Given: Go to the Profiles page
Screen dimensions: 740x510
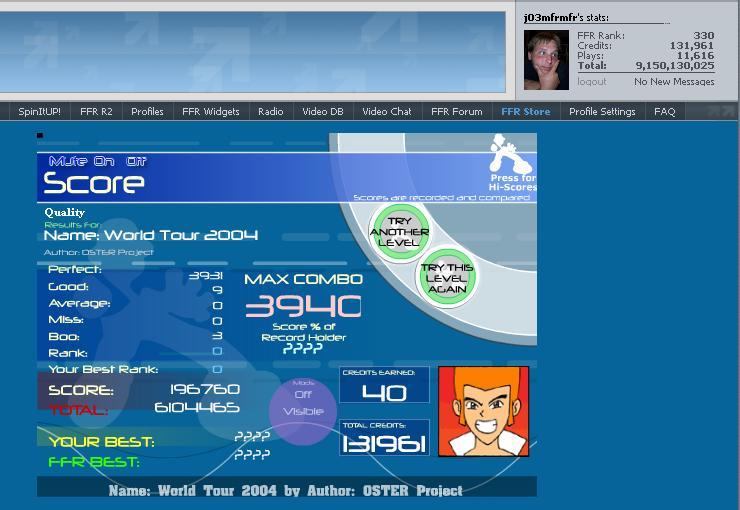Looking at the screenshot, I should coord(147,112).
